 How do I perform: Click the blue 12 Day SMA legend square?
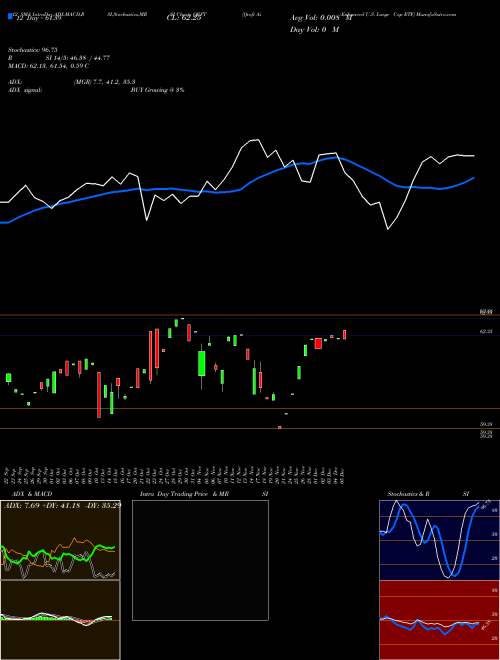pyautogui.click(x=10, y=16)
